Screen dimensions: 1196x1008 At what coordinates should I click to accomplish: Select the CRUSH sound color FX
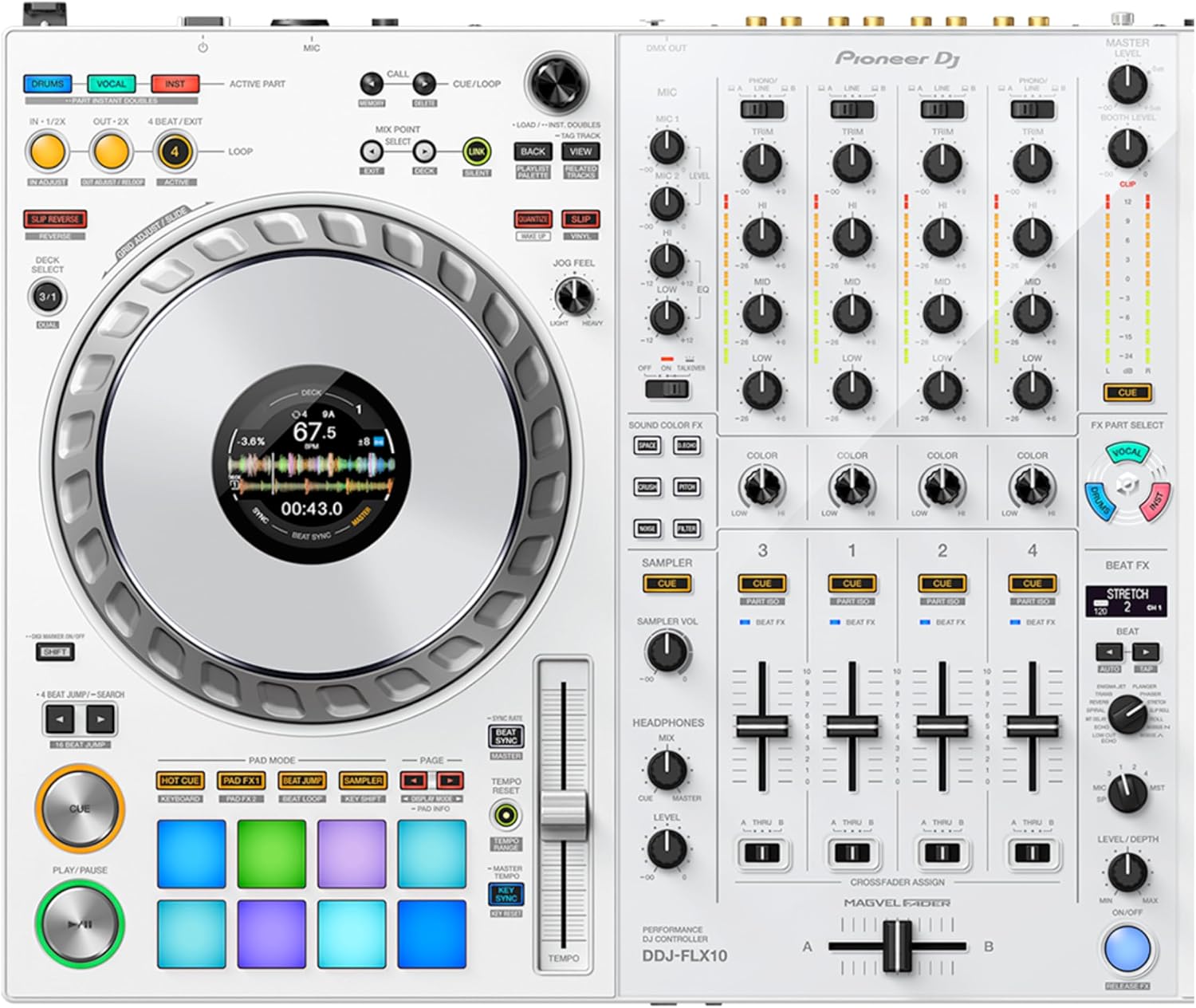tap(647, 486)
